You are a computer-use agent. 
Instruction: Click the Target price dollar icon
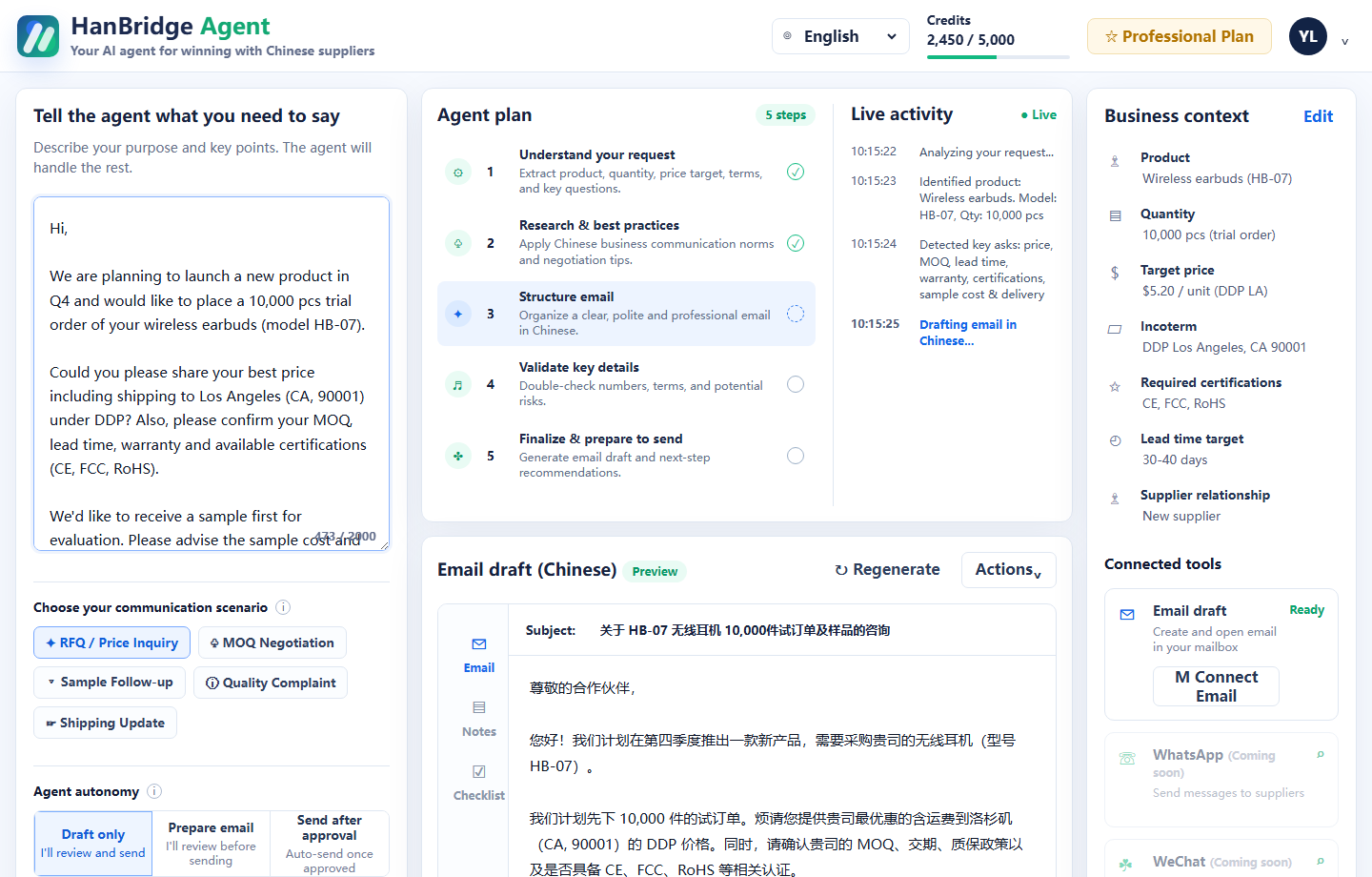(x=1115, y=273)
